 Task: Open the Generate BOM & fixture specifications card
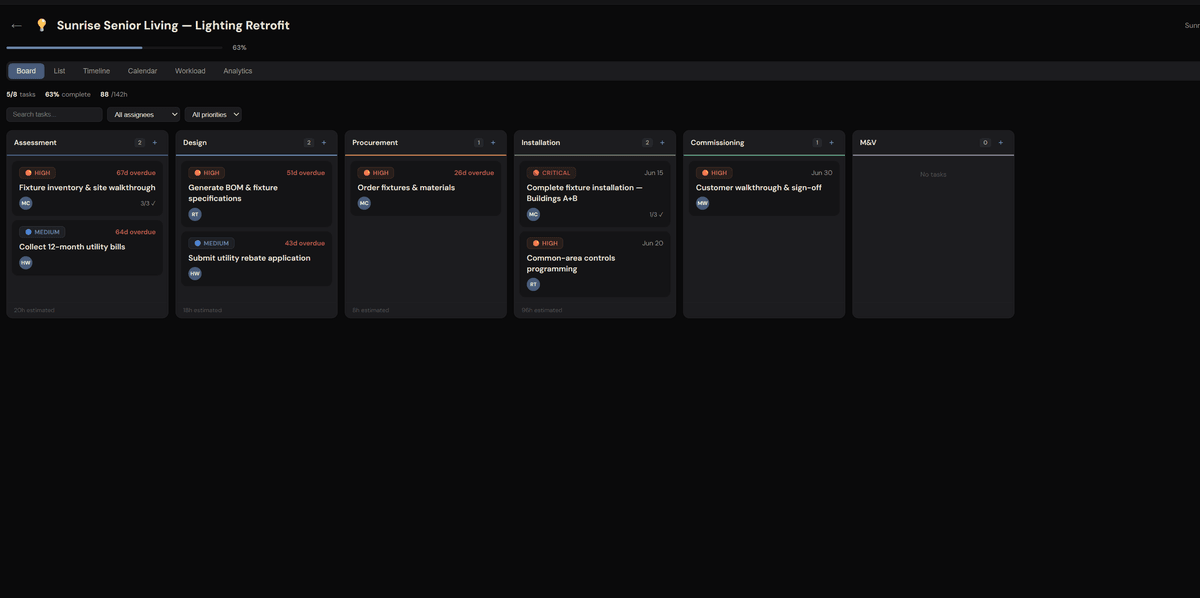click(x=257, y=195)
